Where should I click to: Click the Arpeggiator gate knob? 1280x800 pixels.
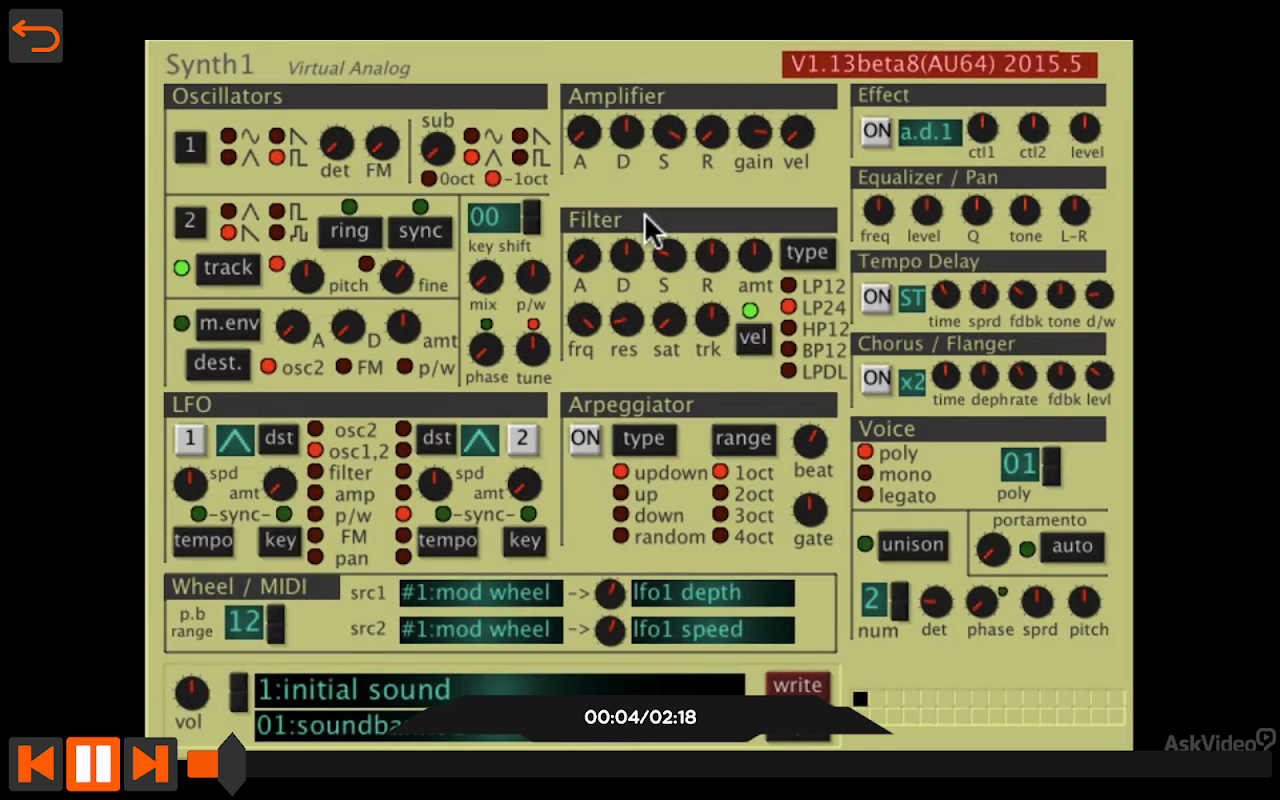[810, 510]
